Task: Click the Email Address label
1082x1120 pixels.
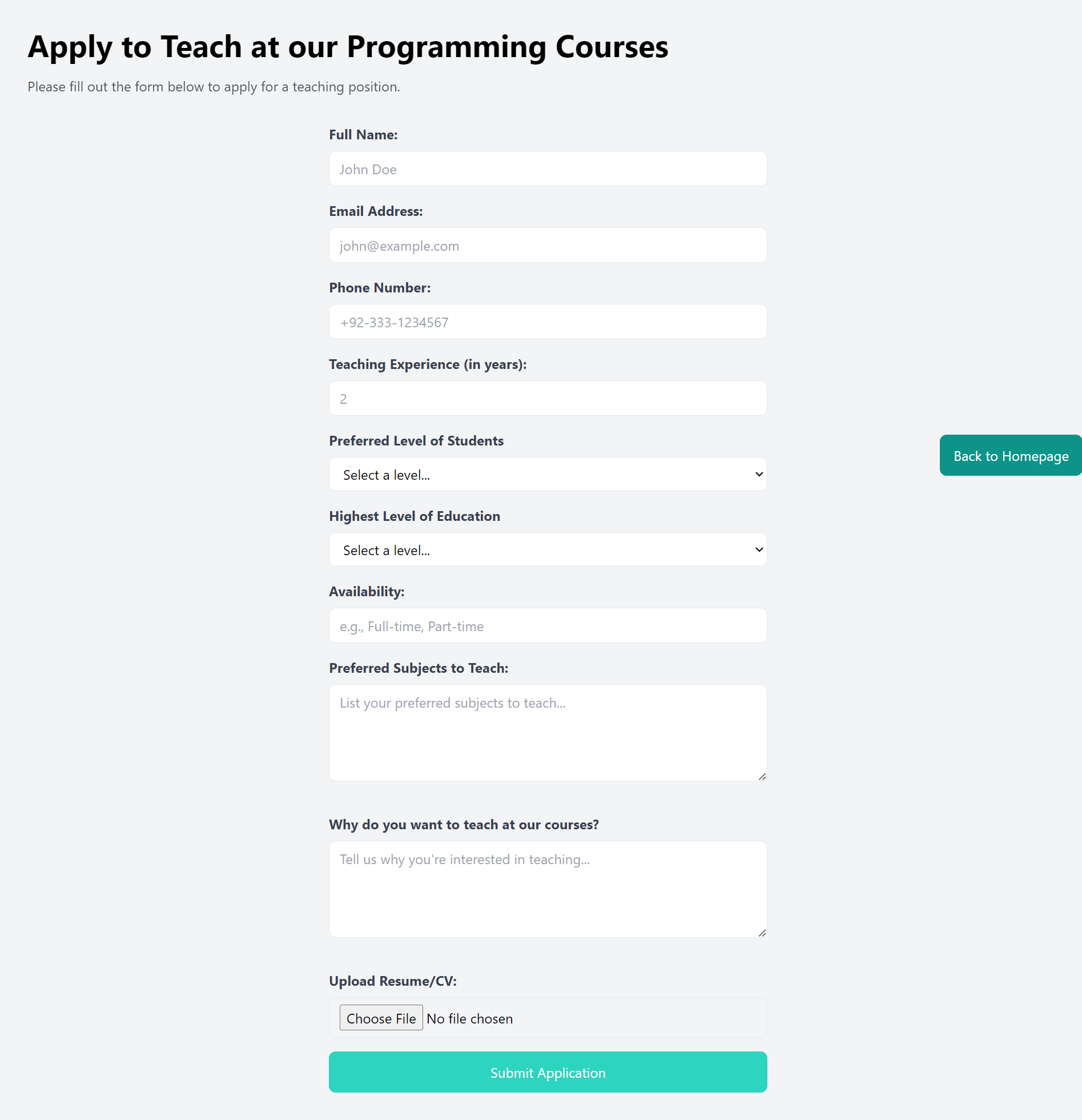Action: (376, 211)
